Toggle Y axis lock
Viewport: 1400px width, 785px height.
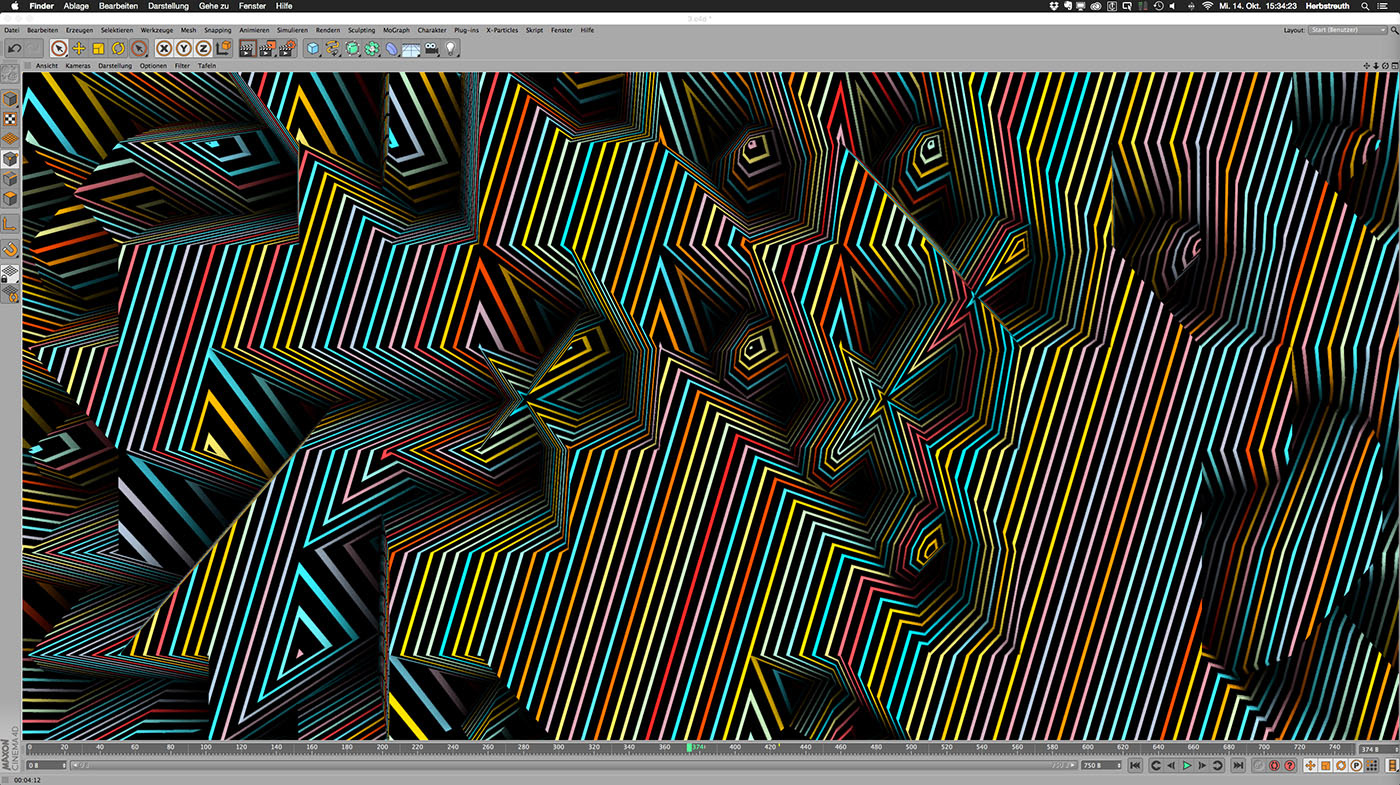(184, 48)
